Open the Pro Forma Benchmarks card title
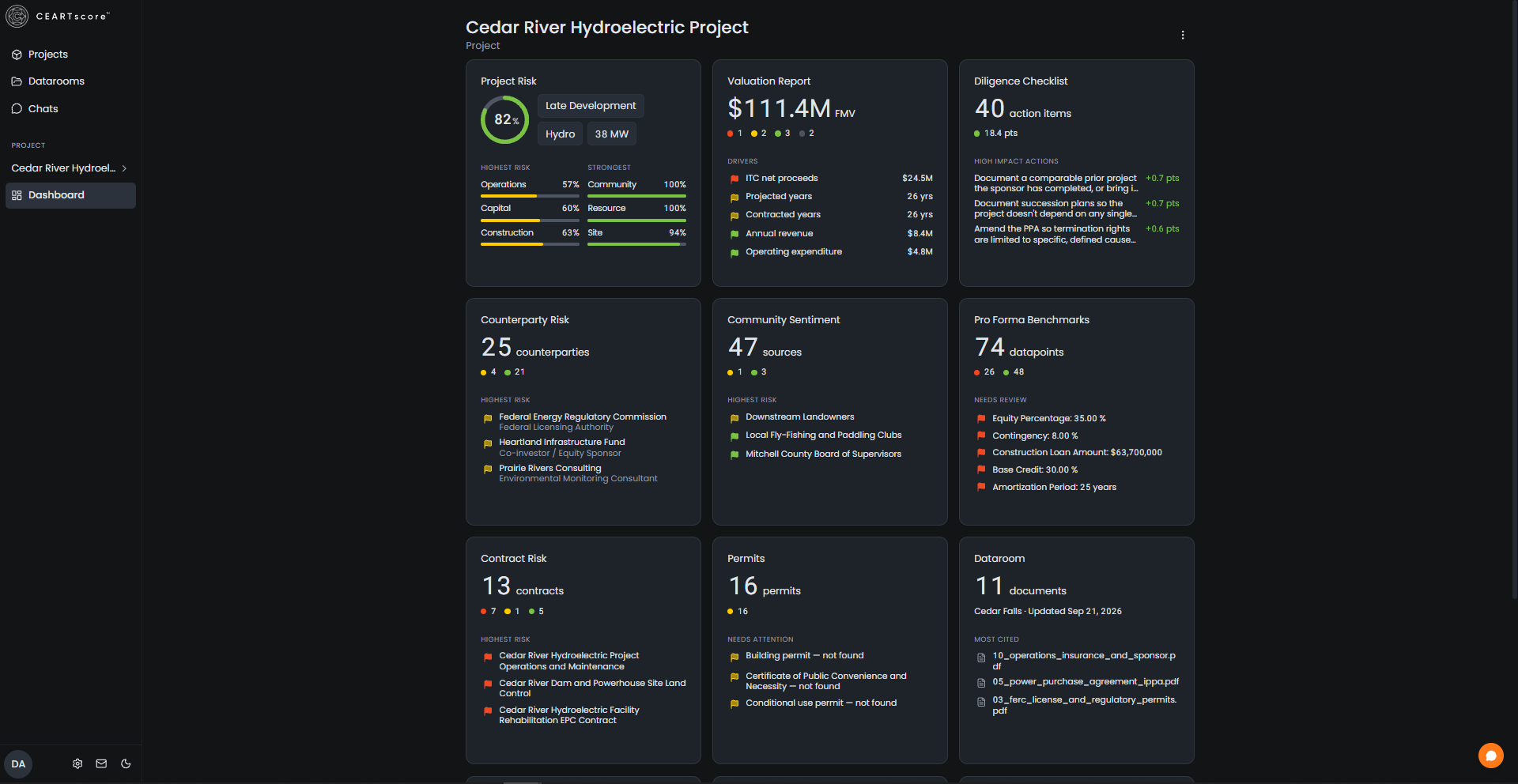Viewport: 1518px width, 784px height. pos(1032,320)
